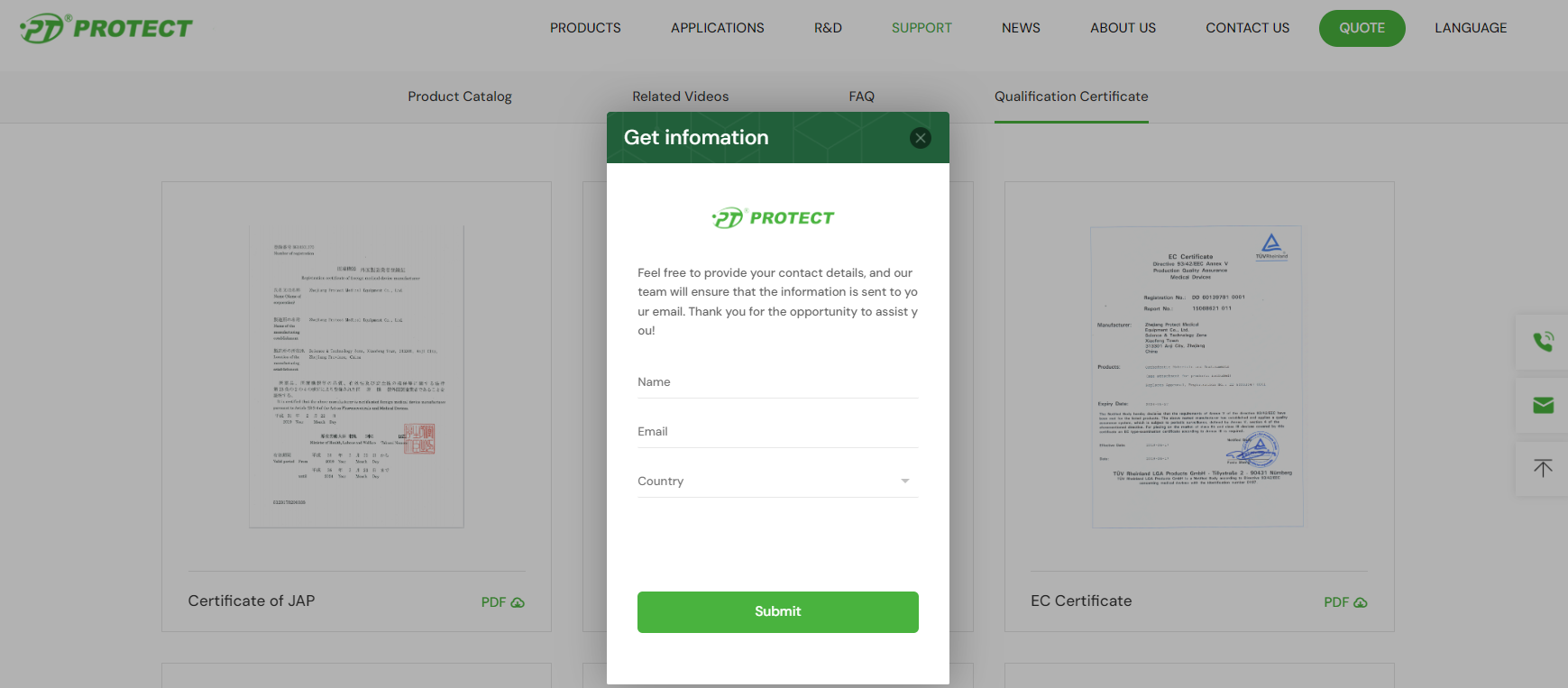
Task: Click the back-to-top arrow icon
Action: click(1543, 469)
